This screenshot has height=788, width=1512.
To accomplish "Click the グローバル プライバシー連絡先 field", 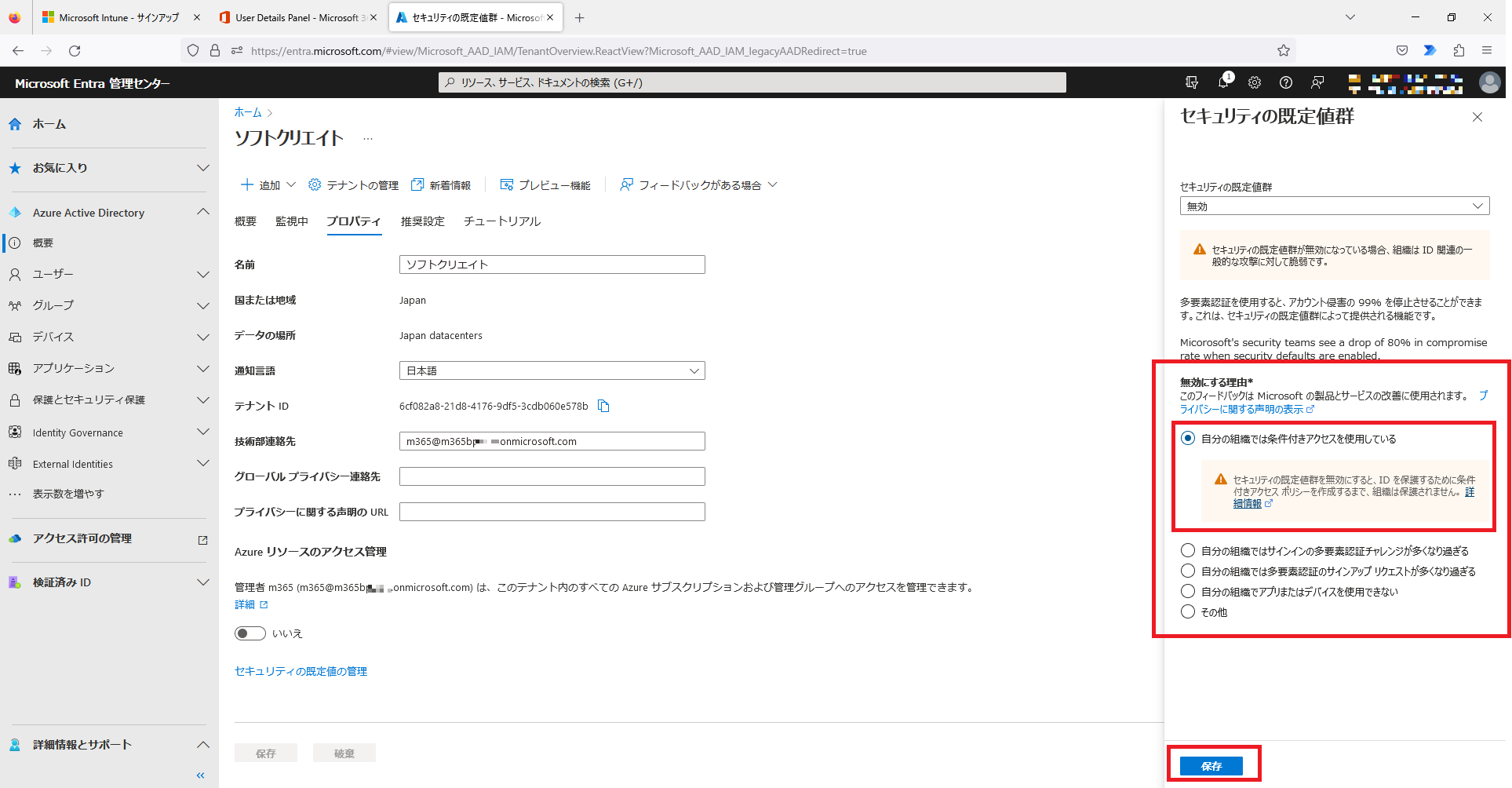I will 552,476.
